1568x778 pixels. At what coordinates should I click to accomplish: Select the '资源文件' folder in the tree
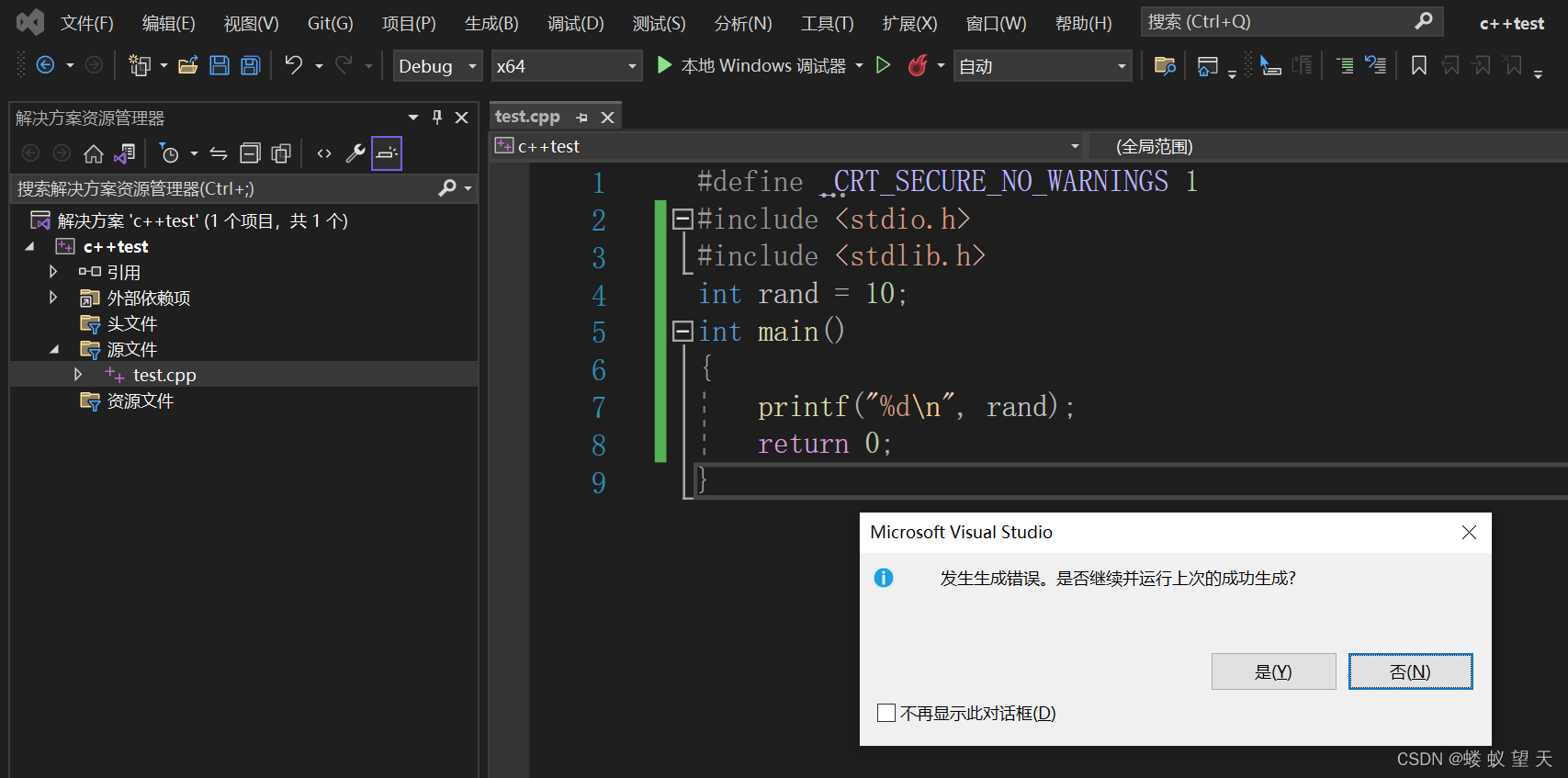point(141,400)
